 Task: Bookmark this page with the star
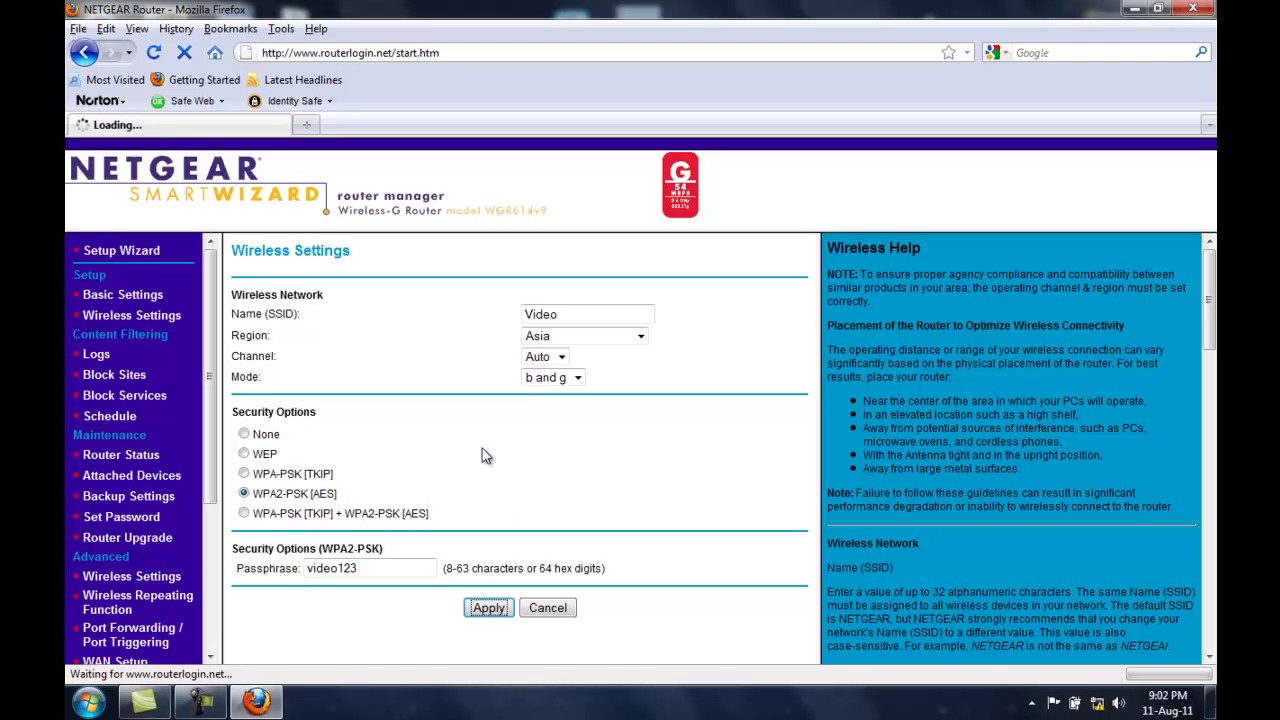point(948,53)
